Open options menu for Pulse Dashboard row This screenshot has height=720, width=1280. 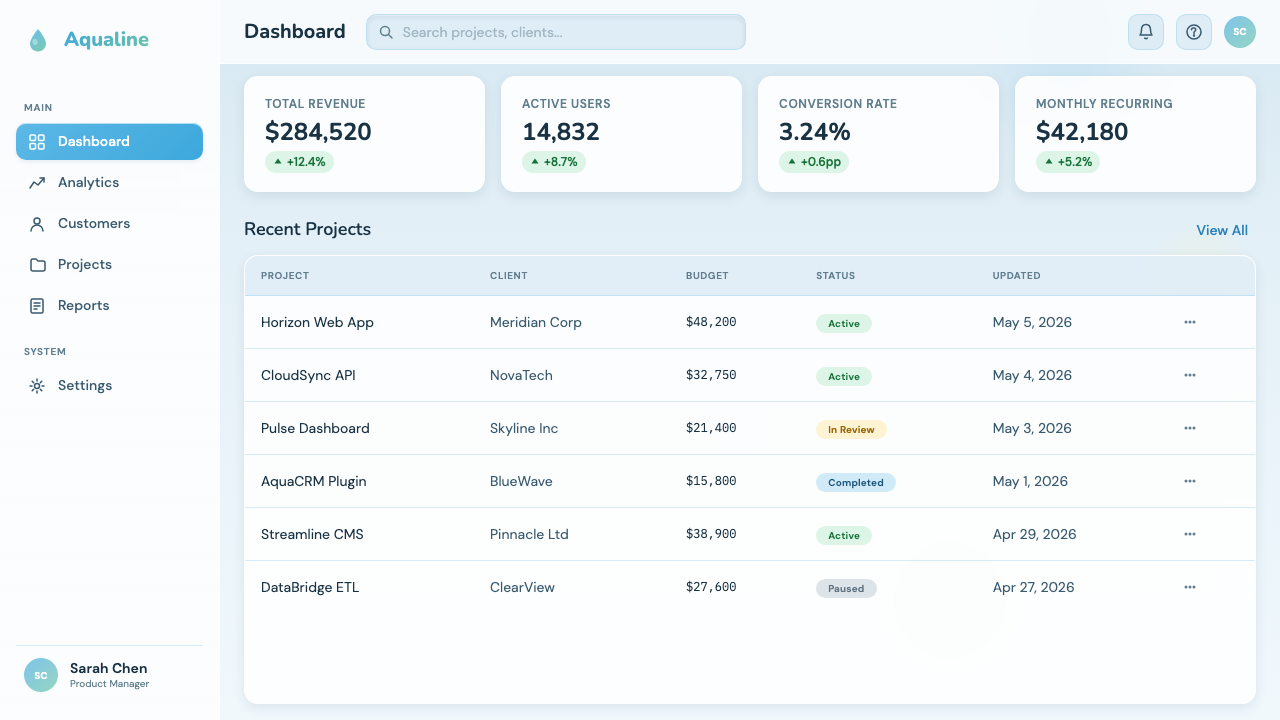[1190, 428]
